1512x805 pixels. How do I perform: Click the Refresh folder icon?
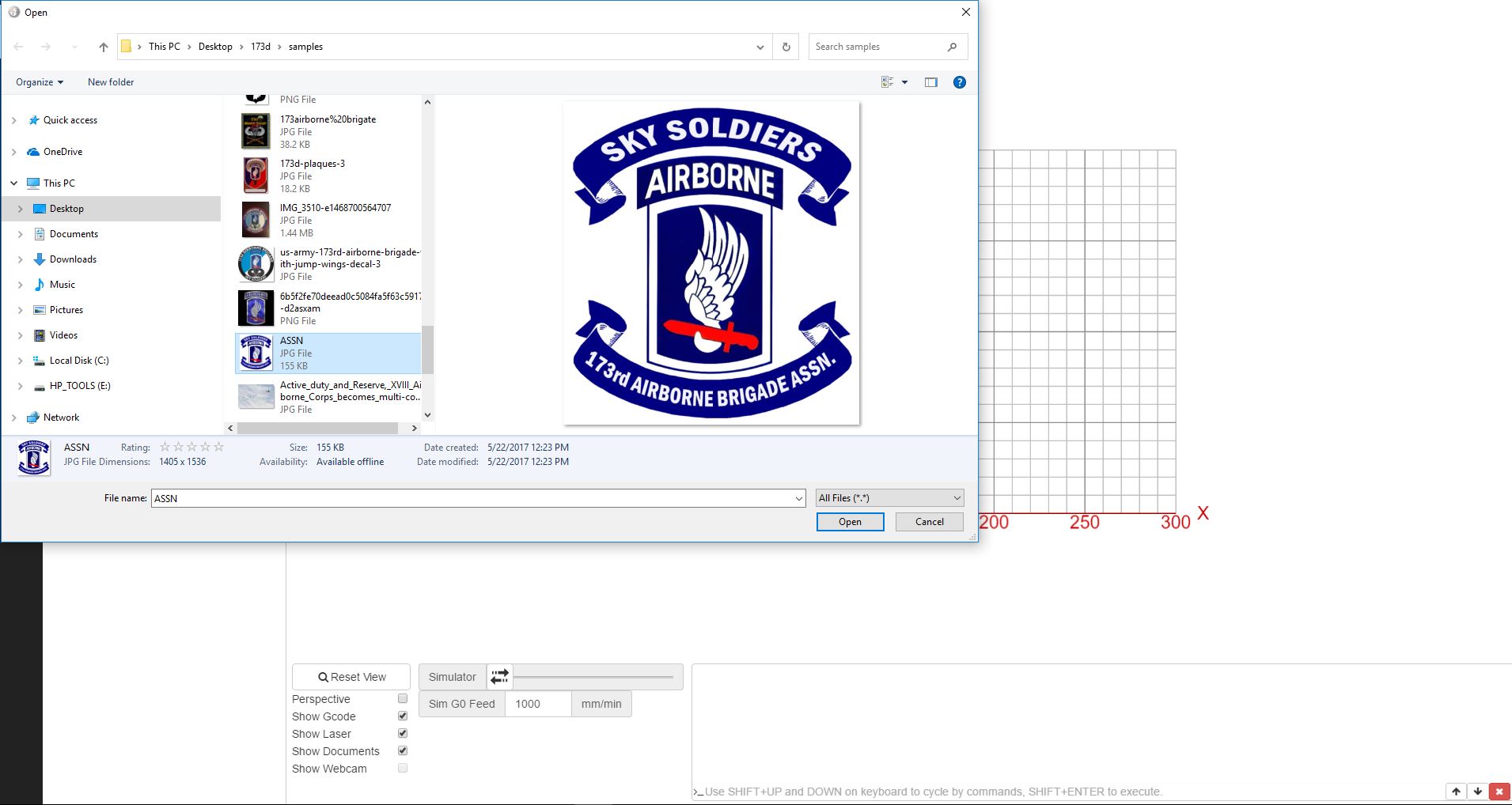pos(786,47)
